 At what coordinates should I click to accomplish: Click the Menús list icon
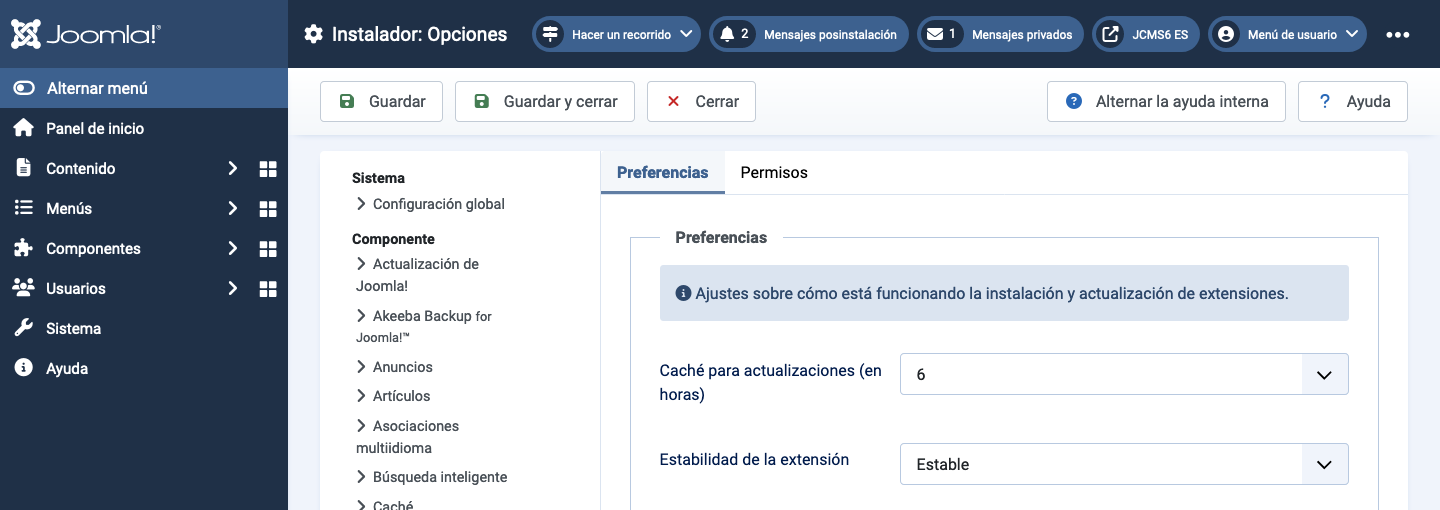(24, 208)
